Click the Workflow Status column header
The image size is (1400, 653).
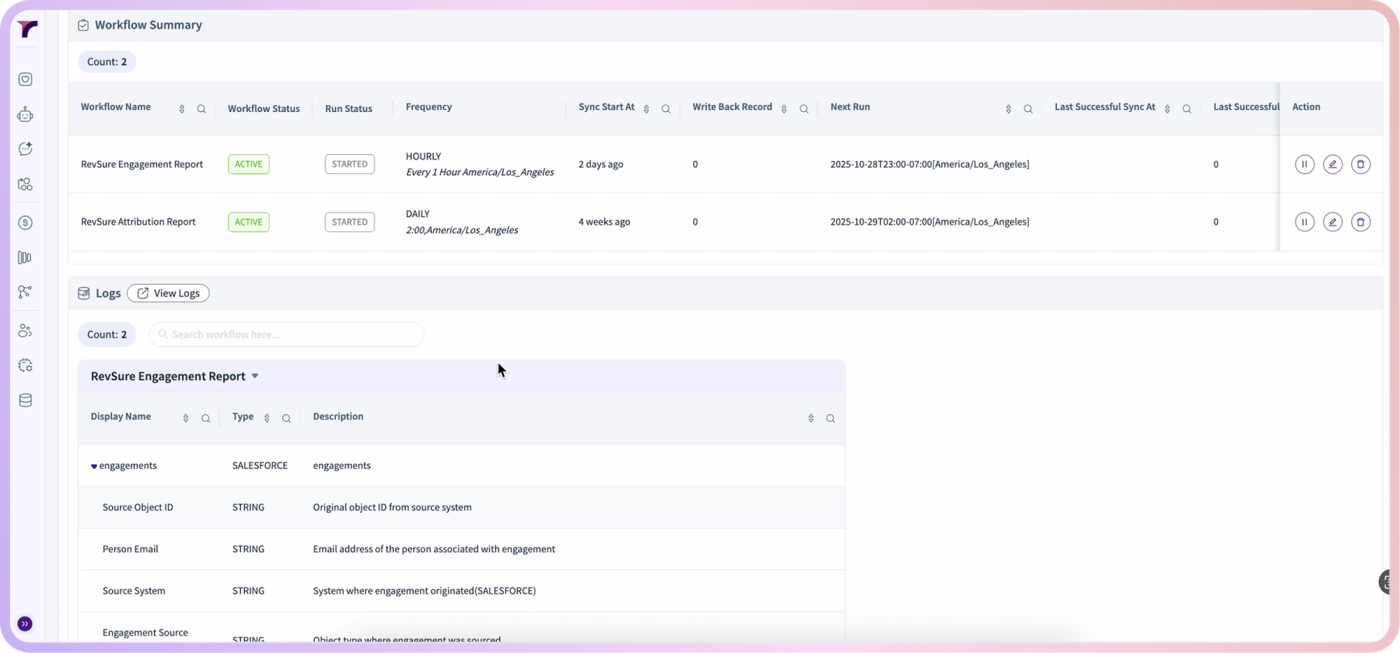click(x=264, y=109)
